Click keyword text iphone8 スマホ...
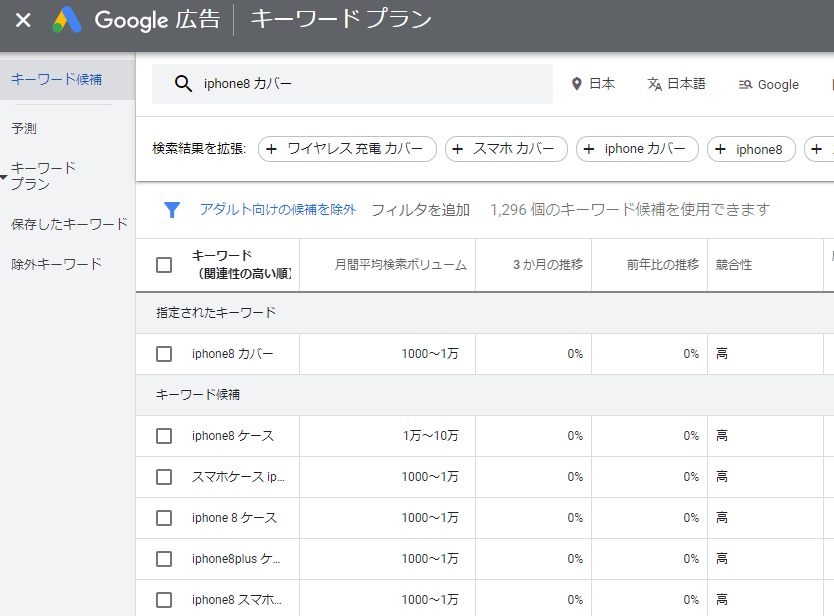This screenshot has width=834, height=616. coord(237,600)
